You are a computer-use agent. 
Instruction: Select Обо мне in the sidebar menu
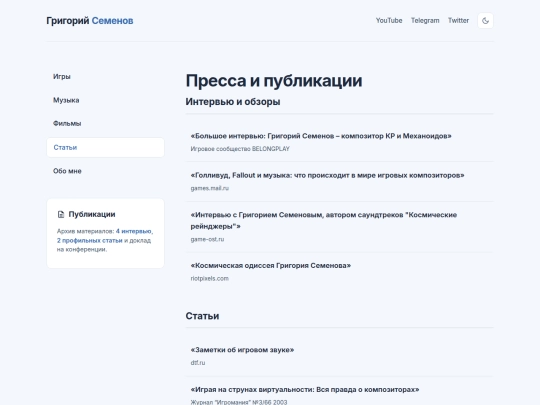tap(105, 171)
